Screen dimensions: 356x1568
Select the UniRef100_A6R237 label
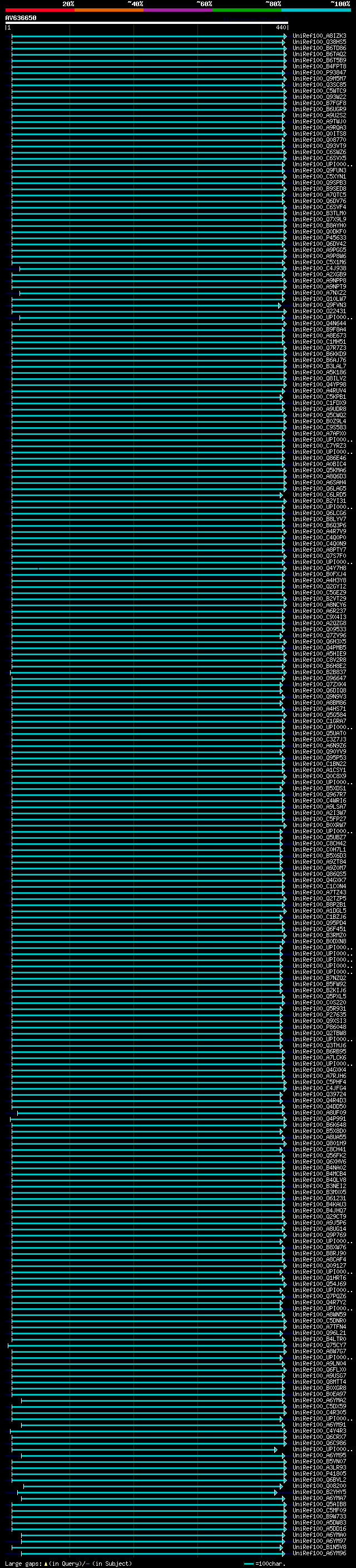(319, 611)
